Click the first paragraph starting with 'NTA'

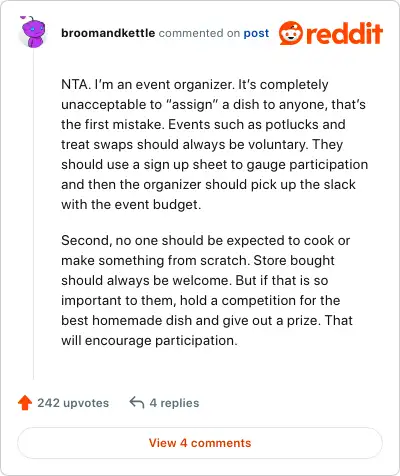(214, 144)
